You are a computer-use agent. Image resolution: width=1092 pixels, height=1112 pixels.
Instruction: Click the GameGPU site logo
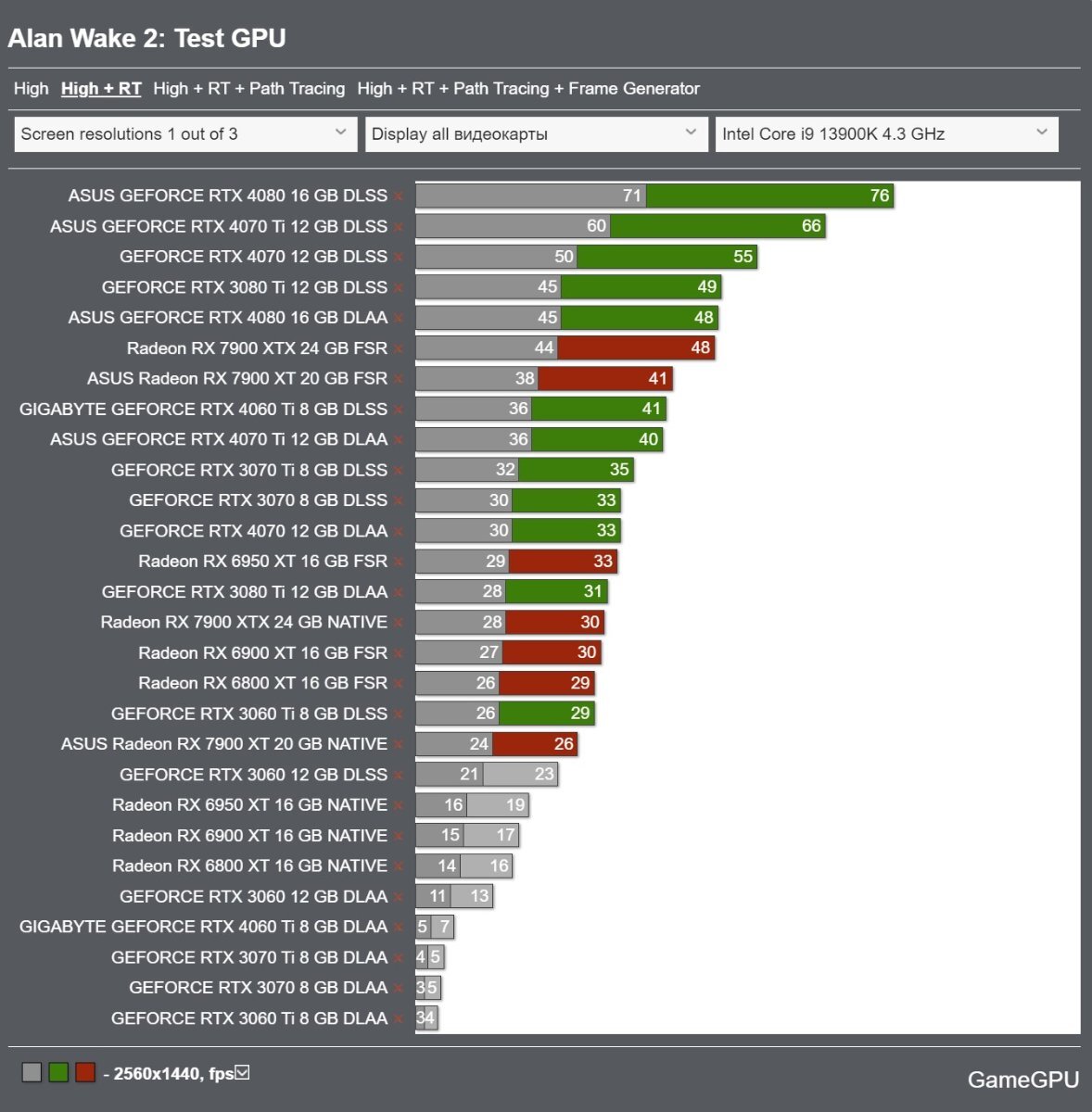click(1023, 1080)
